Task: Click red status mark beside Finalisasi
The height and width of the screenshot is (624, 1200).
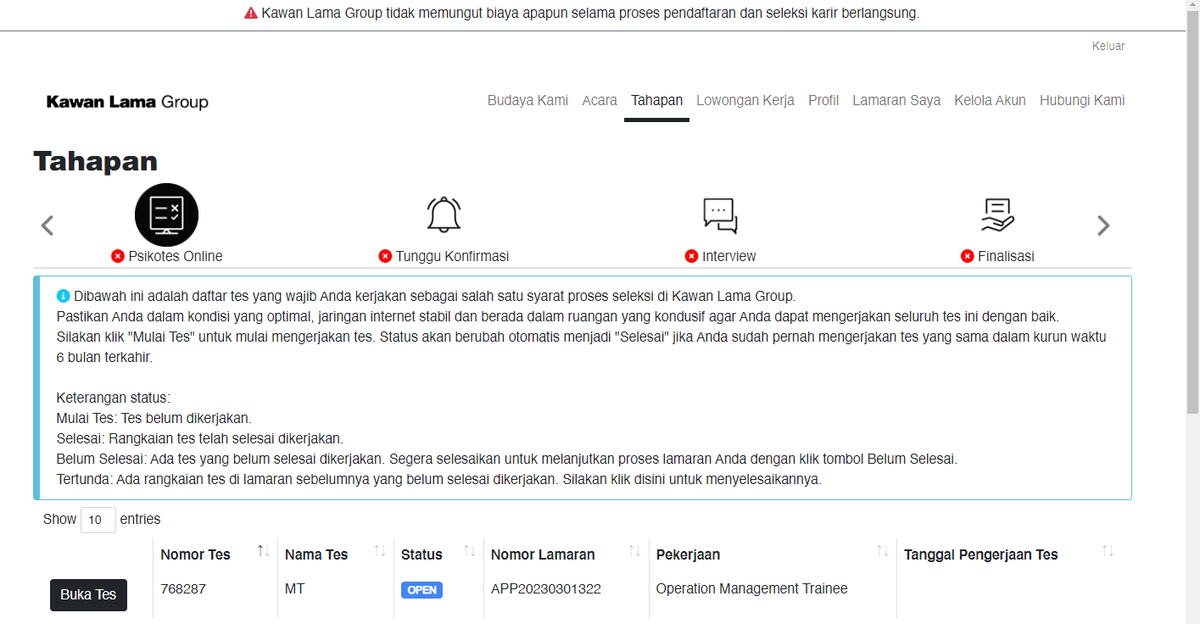Action: [x=967, y=256]
